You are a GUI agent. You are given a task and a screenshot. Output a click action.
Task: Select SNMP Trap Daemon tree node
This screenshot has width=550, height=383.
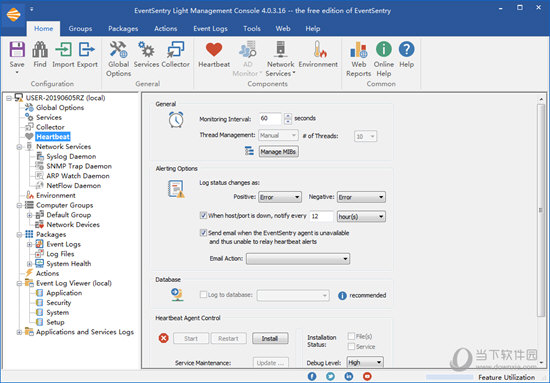click(79, 166)
